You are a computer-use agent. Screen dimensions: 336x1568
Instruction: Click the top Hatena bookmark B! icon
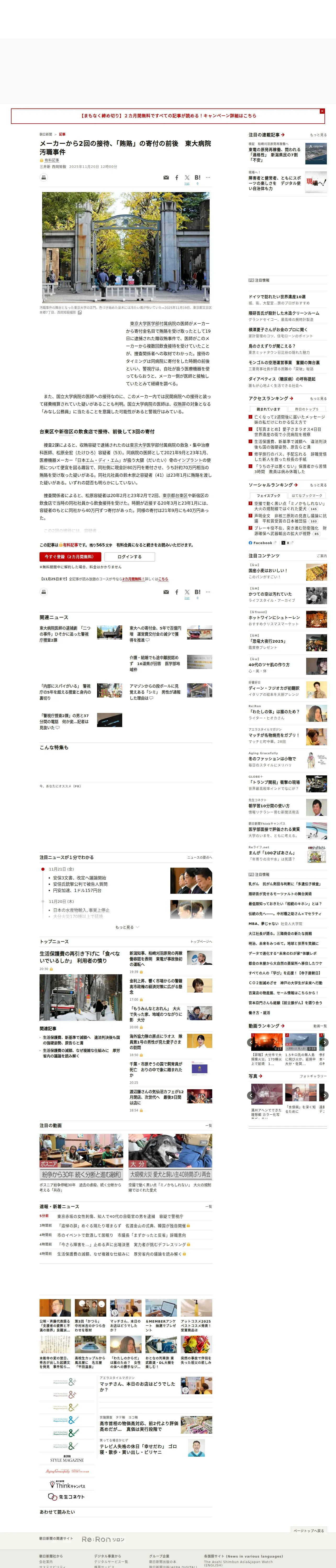tap(197, 178)
